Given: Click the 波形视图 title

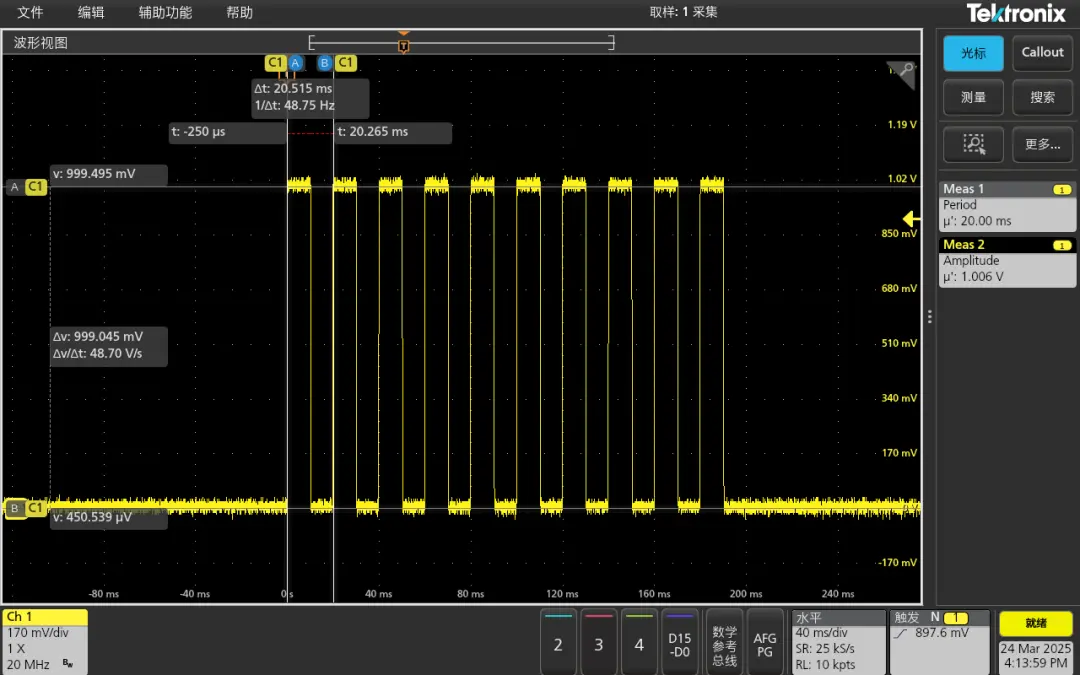Looking at the screenshot, I should point(41,43).
